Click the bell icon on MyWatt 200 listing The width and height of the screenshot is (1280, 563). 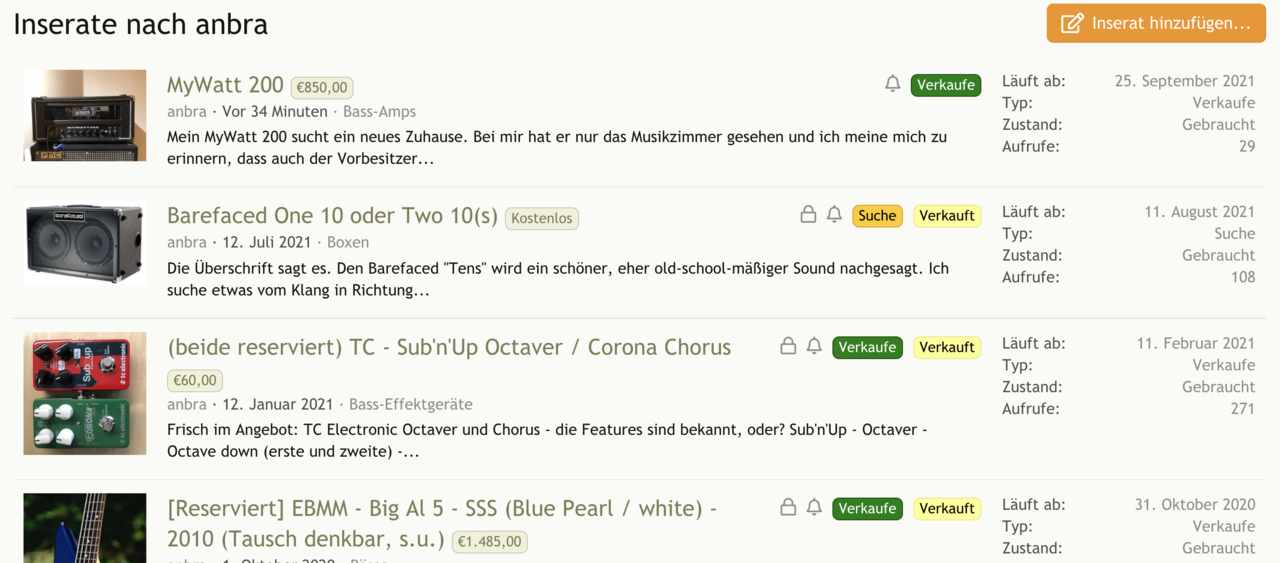coord(892,84)
